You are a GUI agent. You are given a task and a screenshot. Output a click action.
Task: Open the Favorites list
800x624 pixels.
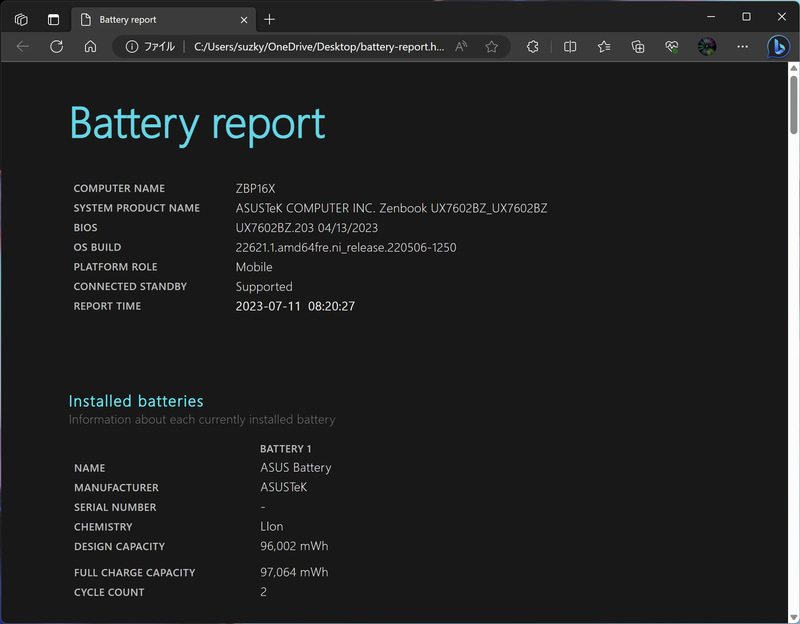pyautogui.click(x=604, y=46)
